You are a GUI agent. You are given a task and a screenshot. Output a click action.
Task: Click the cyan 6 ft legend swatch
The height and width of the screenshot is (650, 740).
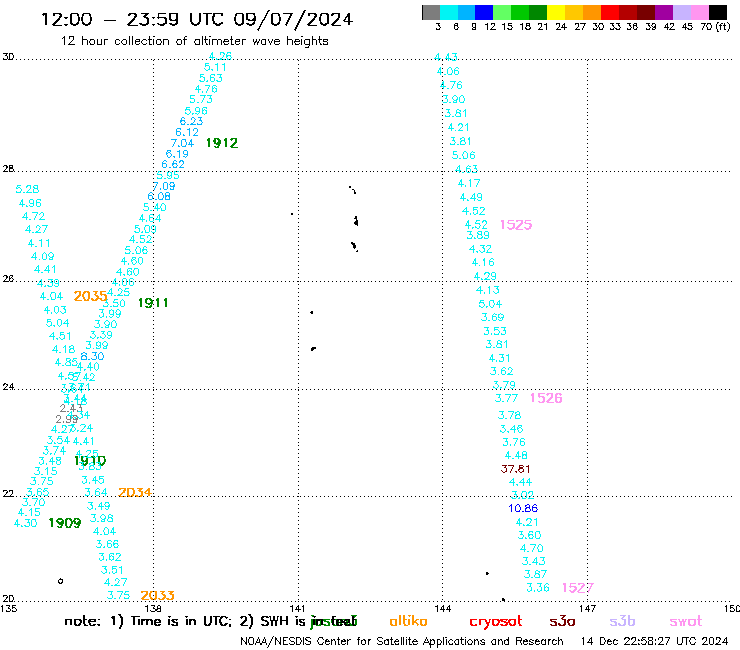449,12
